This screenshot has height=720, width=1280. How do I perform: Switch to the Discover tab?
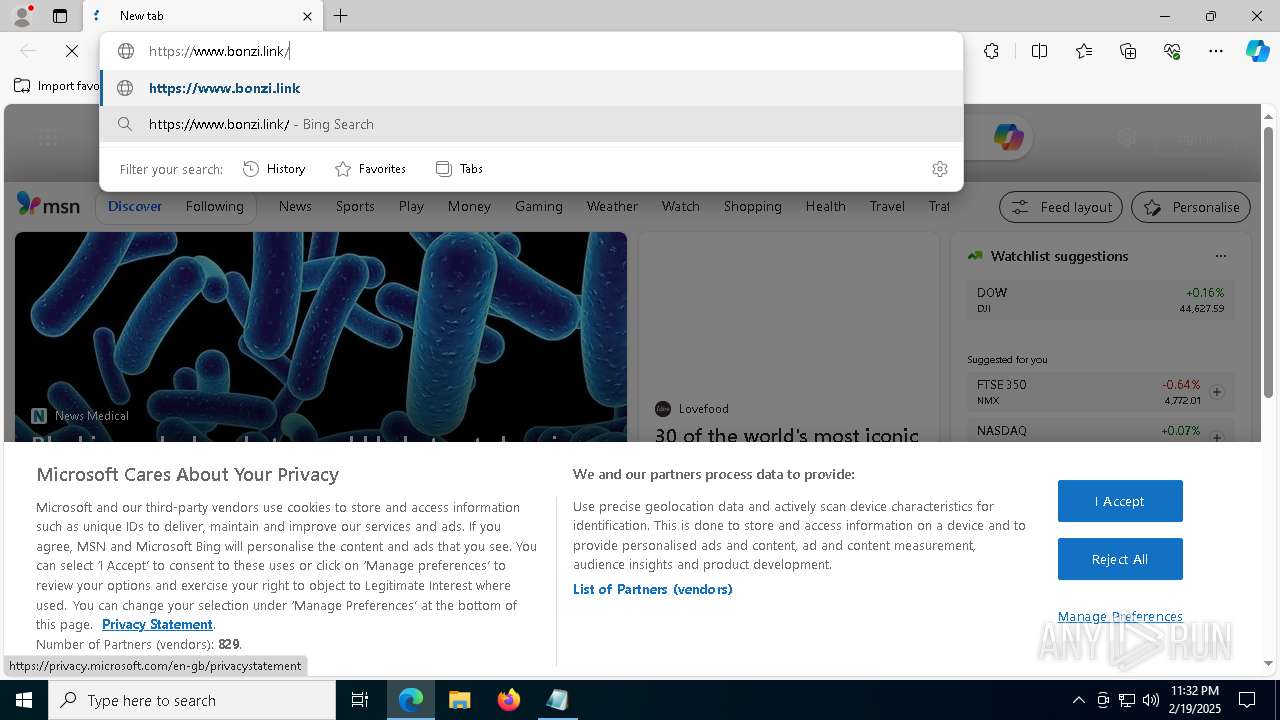point(135,206)
